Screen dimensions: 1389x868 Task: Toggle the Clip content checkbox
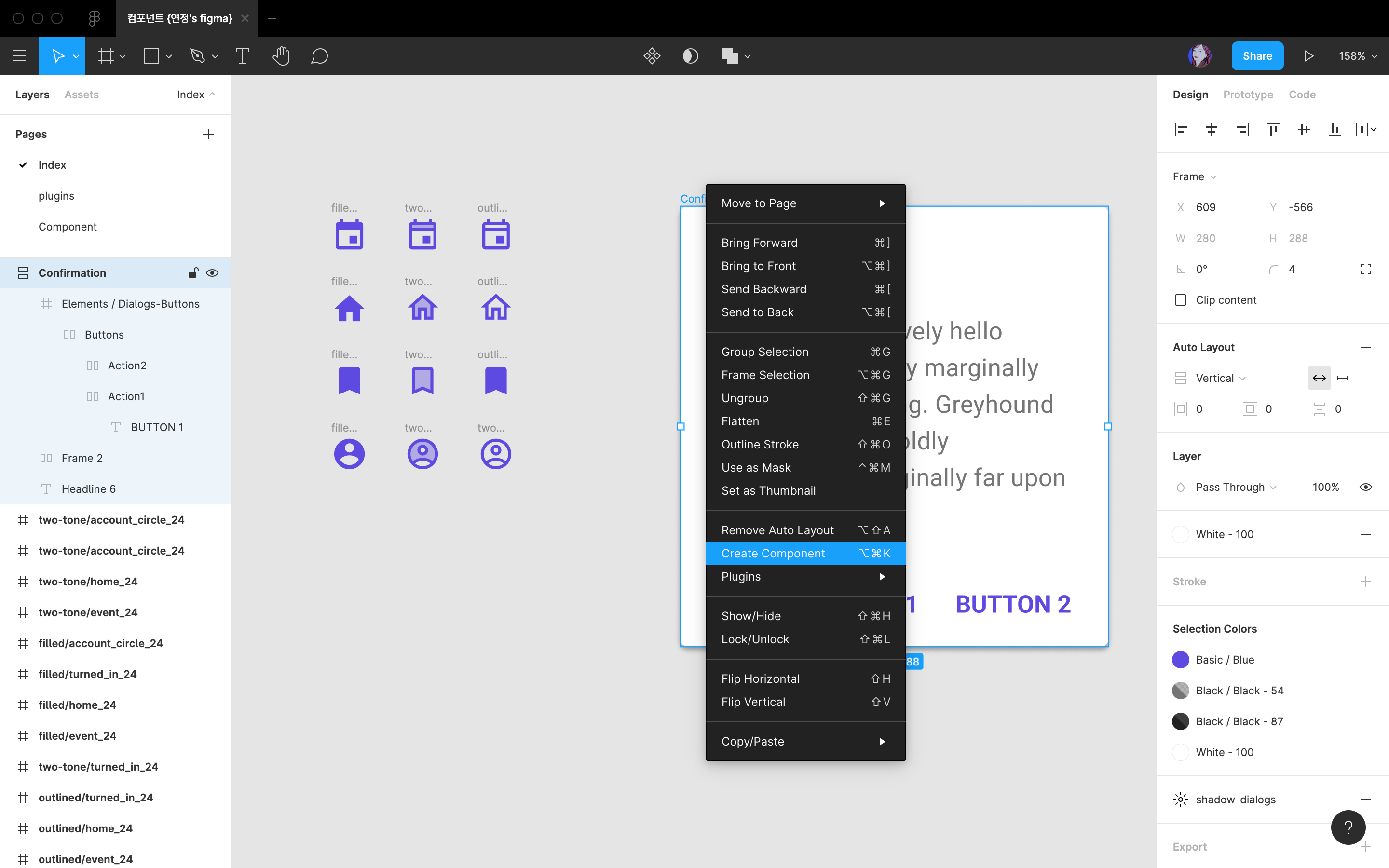[1180, 299]
